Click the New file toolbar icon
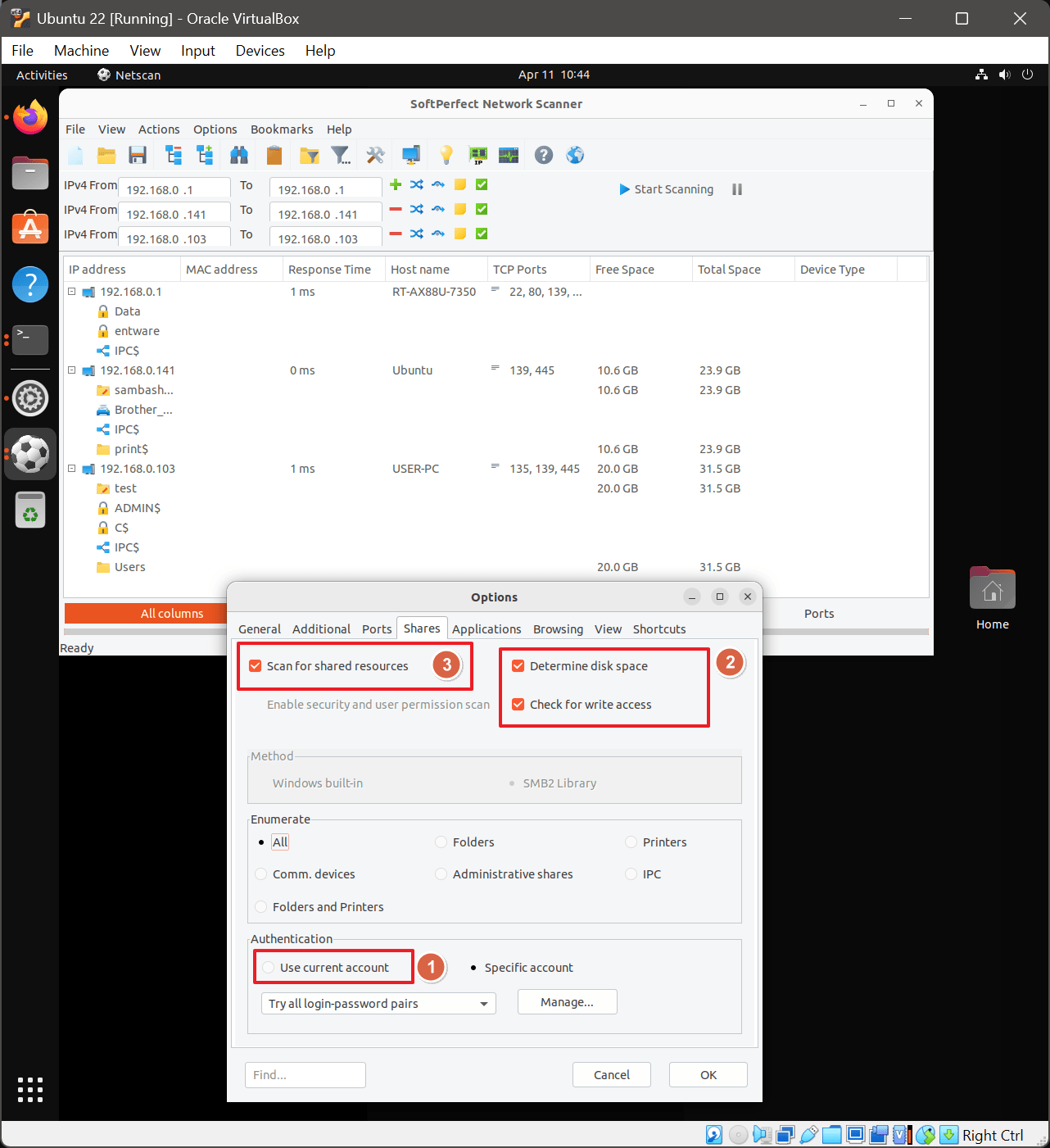The width and height of the screenshot is (1050, 1148). [75, 155]
